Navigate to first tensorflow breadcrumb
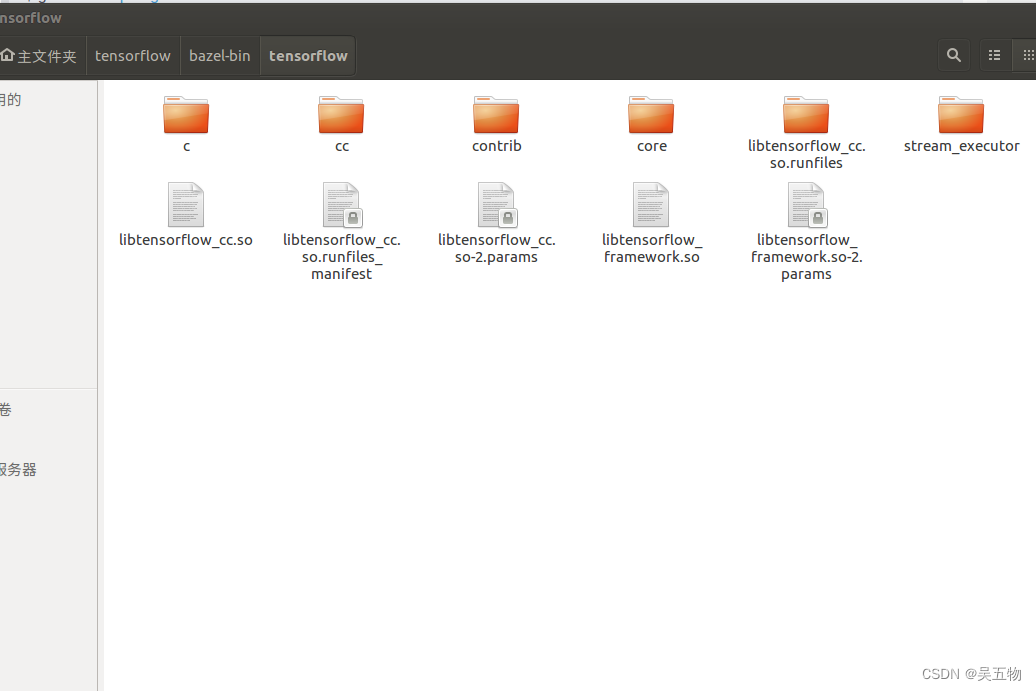The image size is (1036, 691). (x=133, y=56)
